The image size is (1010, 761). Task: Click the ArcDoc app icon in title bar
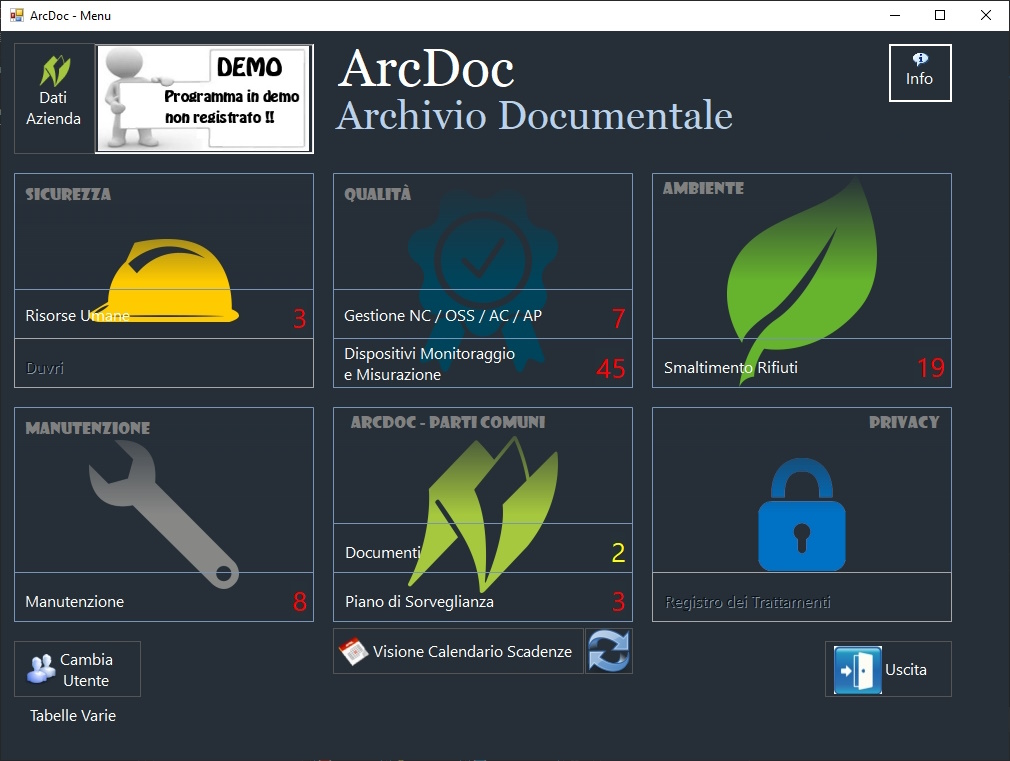16,15
